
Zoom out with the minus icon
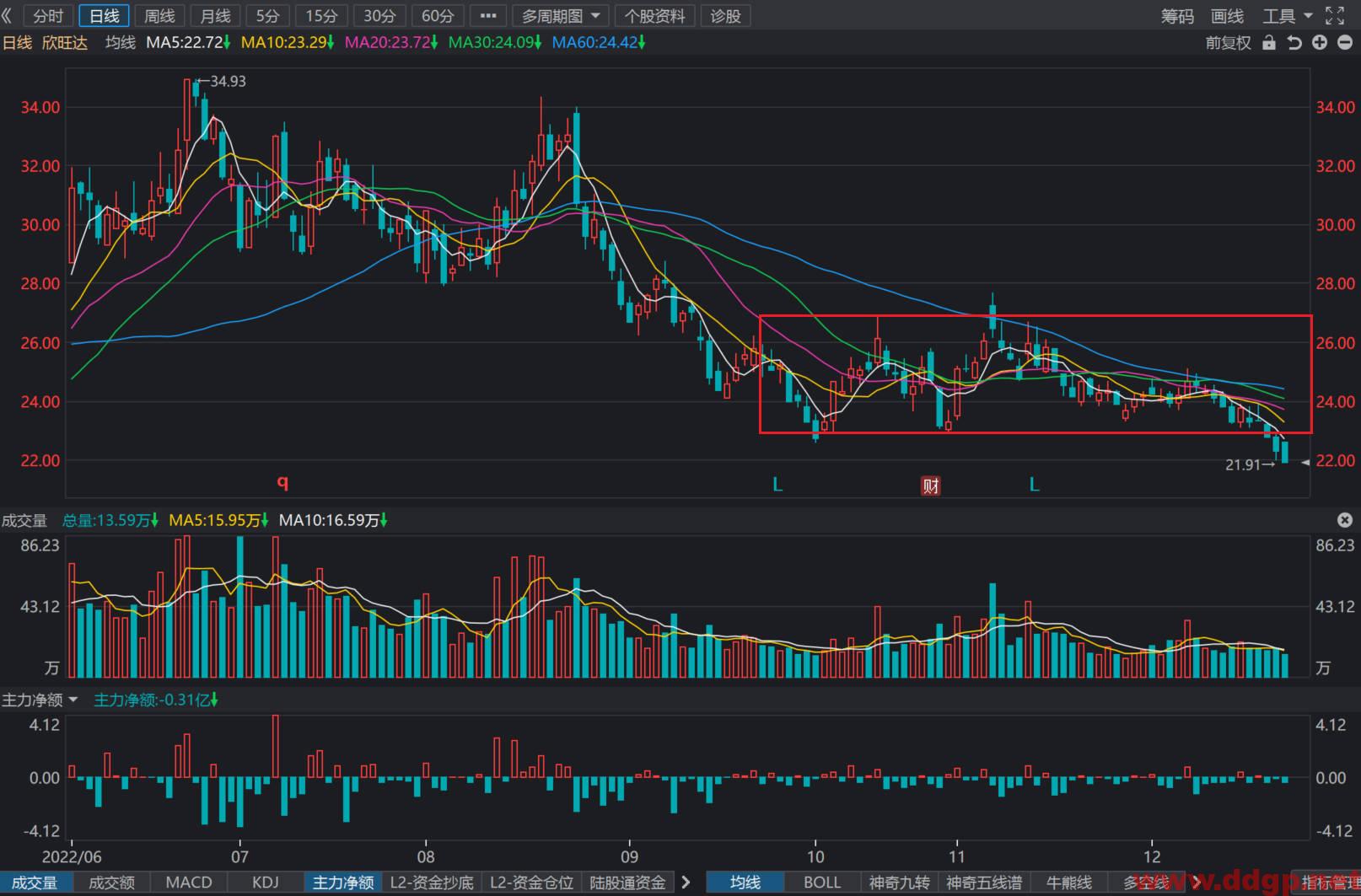click(x=1345, y=42)
